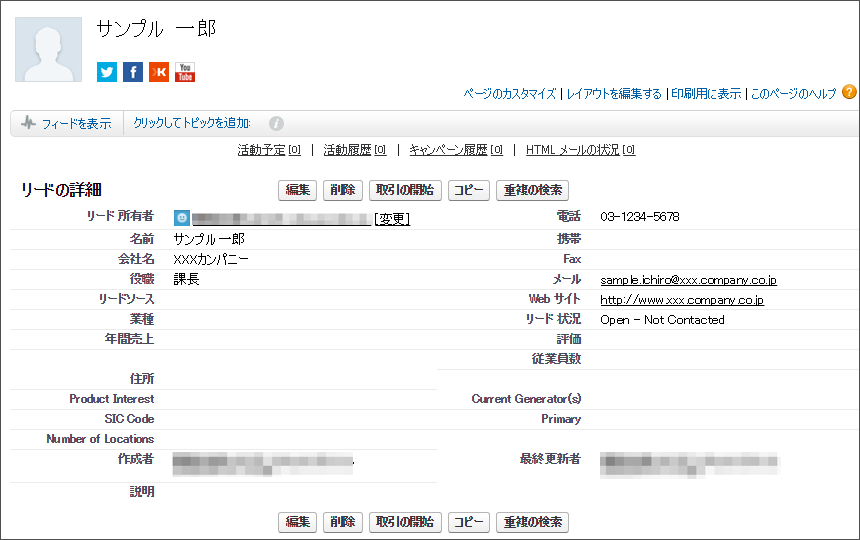Jump to 活動予定 [0] section
This screenshot has height=540, width=860.
(269, 150)
